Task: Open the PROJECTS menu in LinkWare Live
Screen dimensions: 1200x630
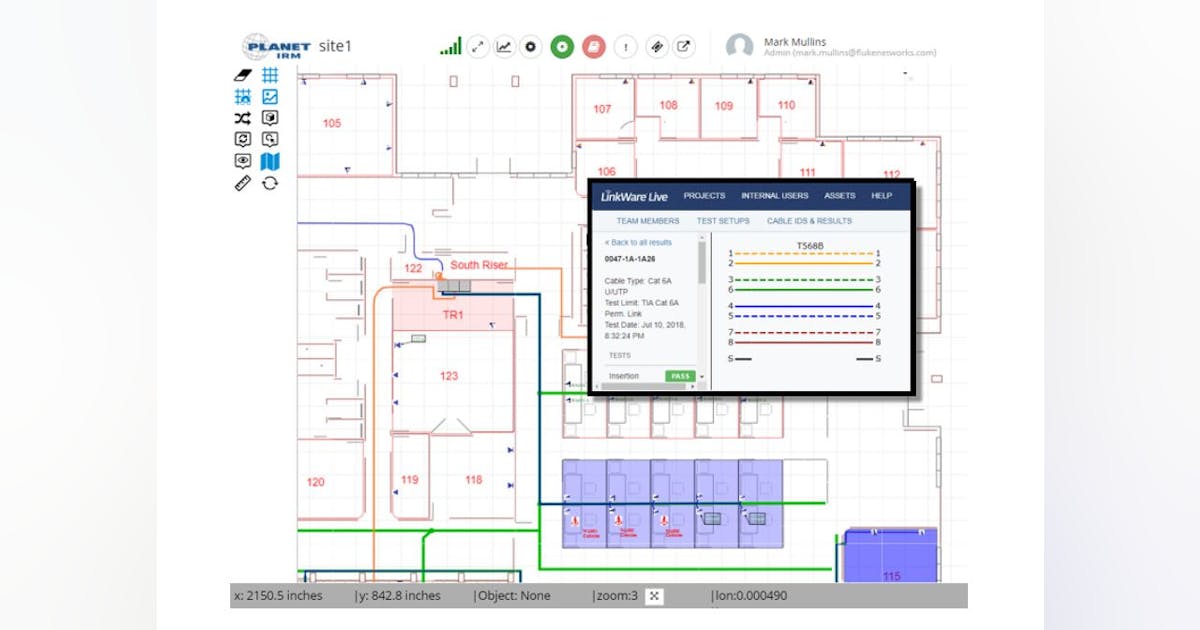Action: tap(704, 196)
